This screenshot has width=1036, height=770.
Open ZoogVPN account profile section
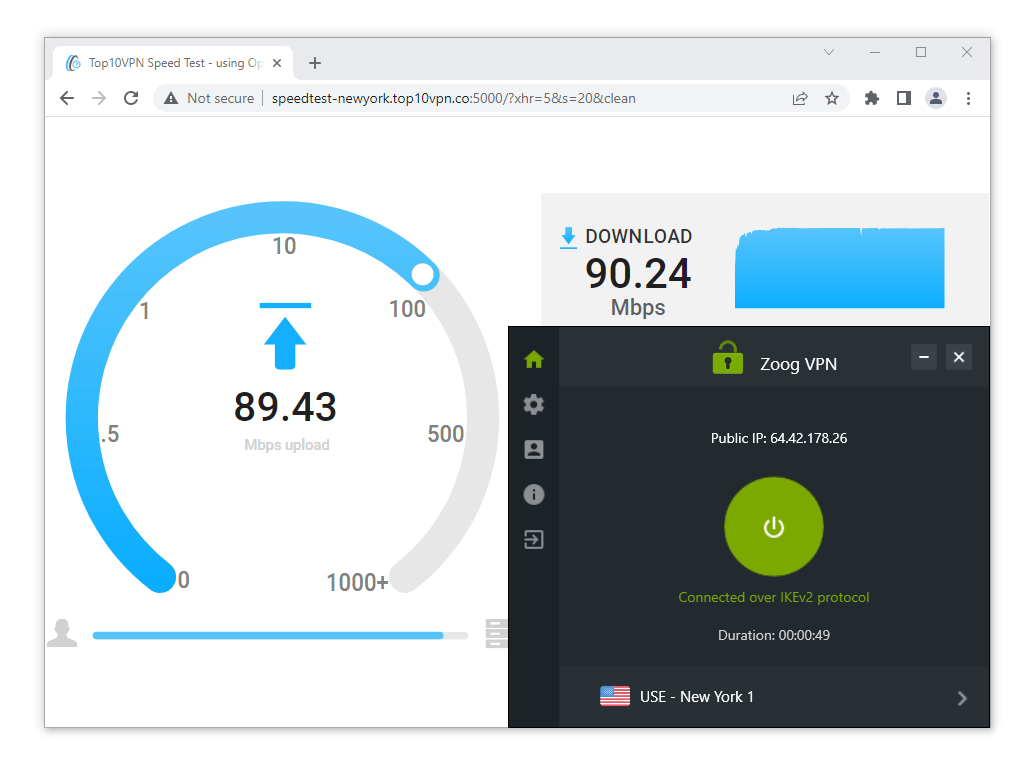pyautogui.click(x=533, y=449)
